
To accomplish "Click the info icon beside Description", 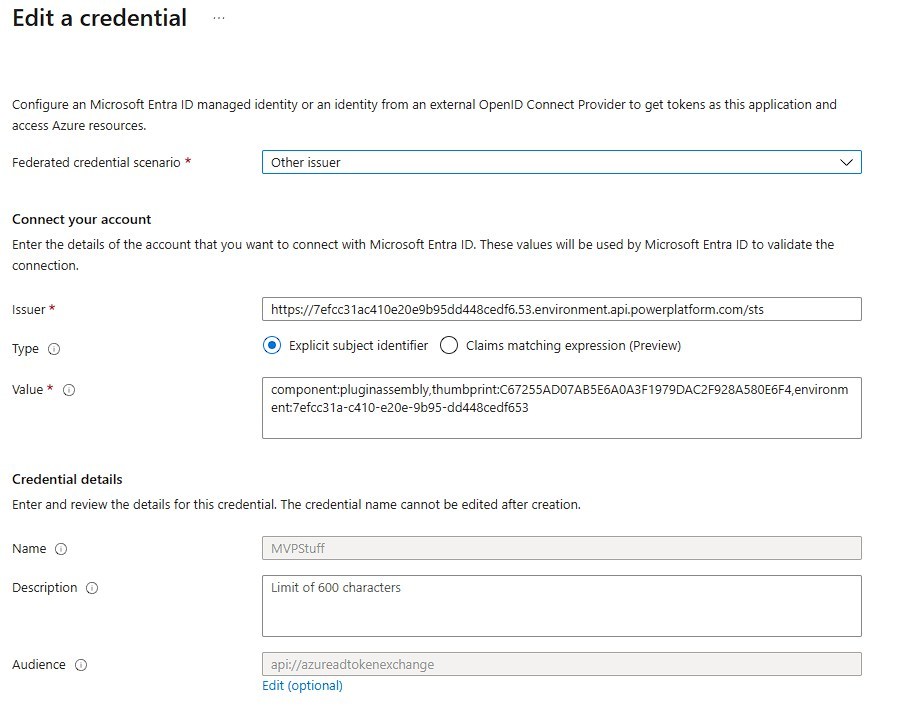I will click(92, 588).
